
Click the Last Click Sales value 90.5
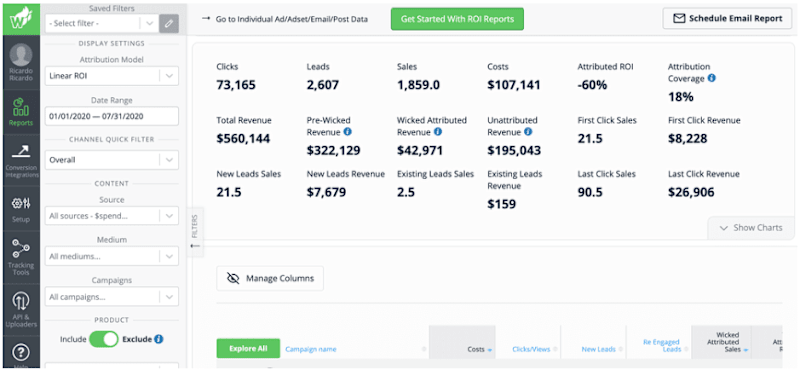pos(590,192)
